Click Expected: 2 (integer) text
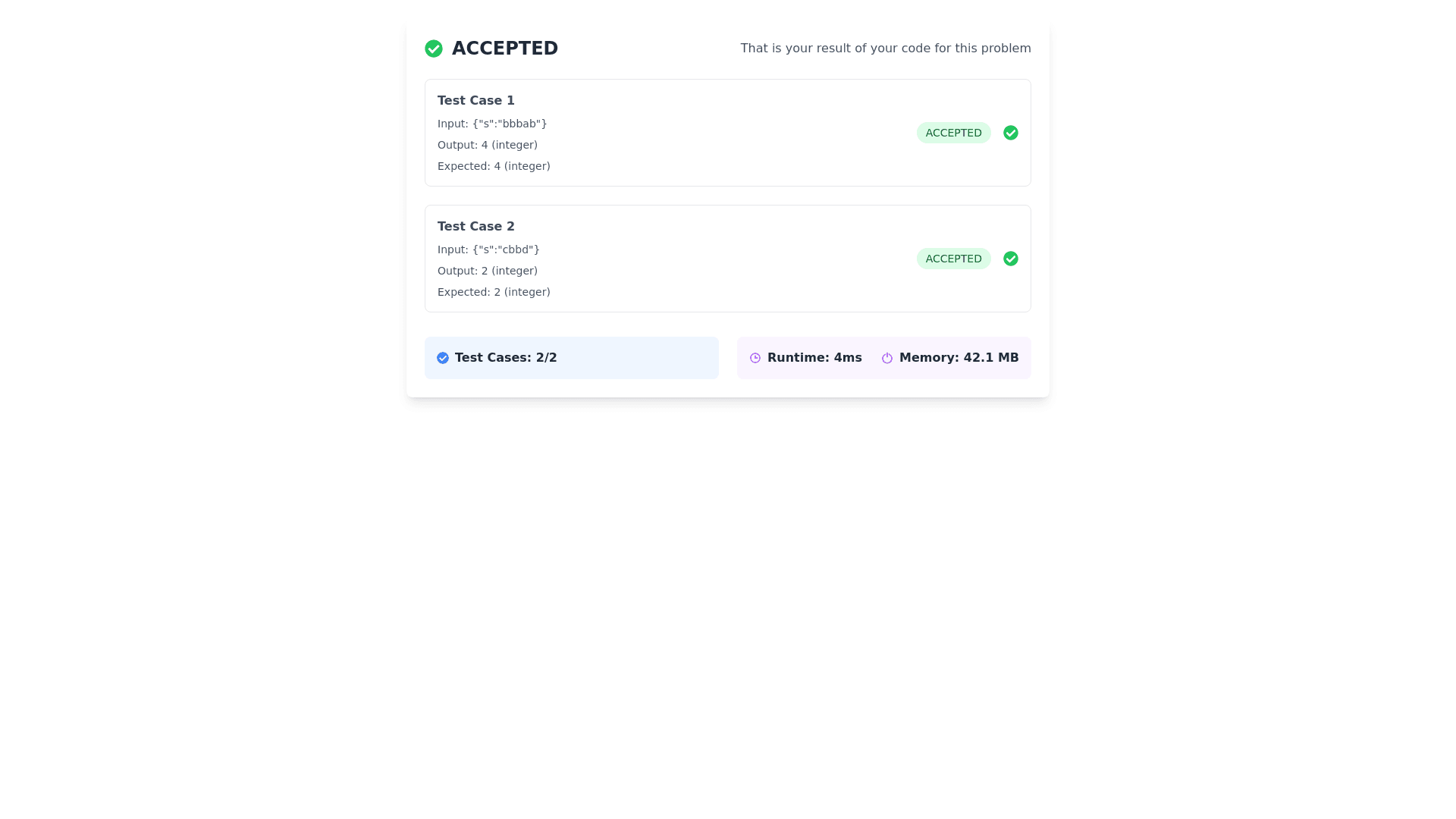Viewport: 1456px width, 819px height. [493, 292]
